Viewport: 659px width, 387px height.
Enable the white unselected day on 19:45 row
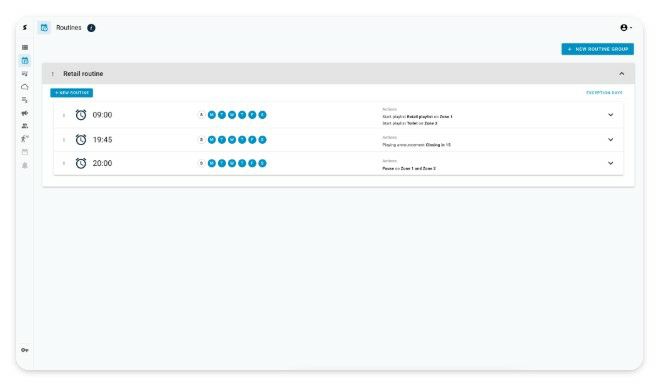coord(201,140)
